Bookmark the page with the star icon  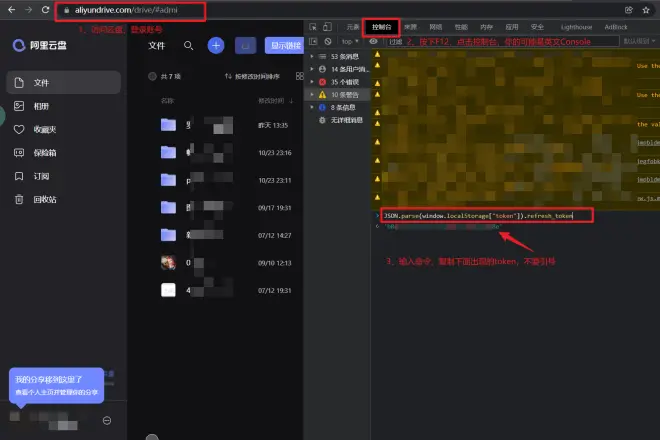click(646, 10)
